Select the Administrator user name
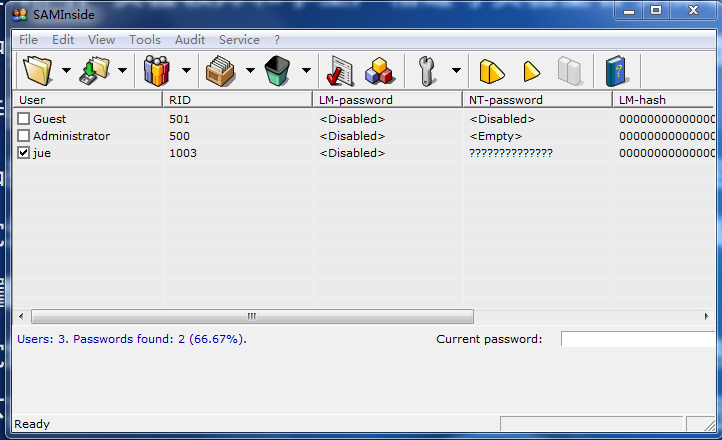The width and height of the screenshot is (722, 440). 71,136
